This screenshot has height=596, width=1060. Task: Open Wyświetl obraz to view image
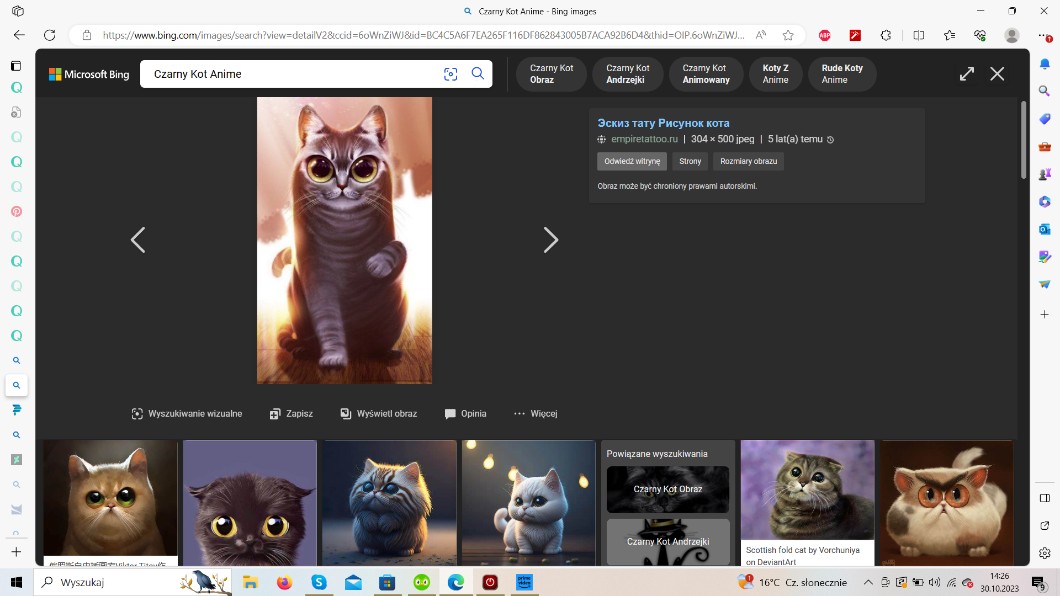[x=378, y=413]
